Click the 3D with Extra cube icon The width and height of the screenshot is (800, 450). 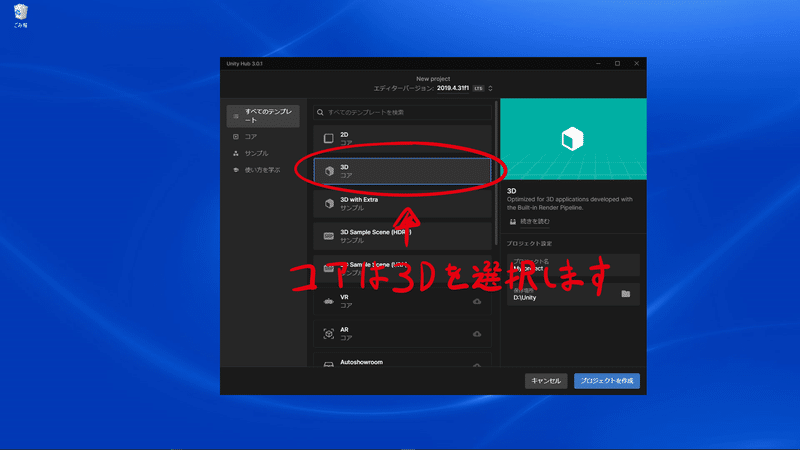pyautogui.click(x=329, y=204)
